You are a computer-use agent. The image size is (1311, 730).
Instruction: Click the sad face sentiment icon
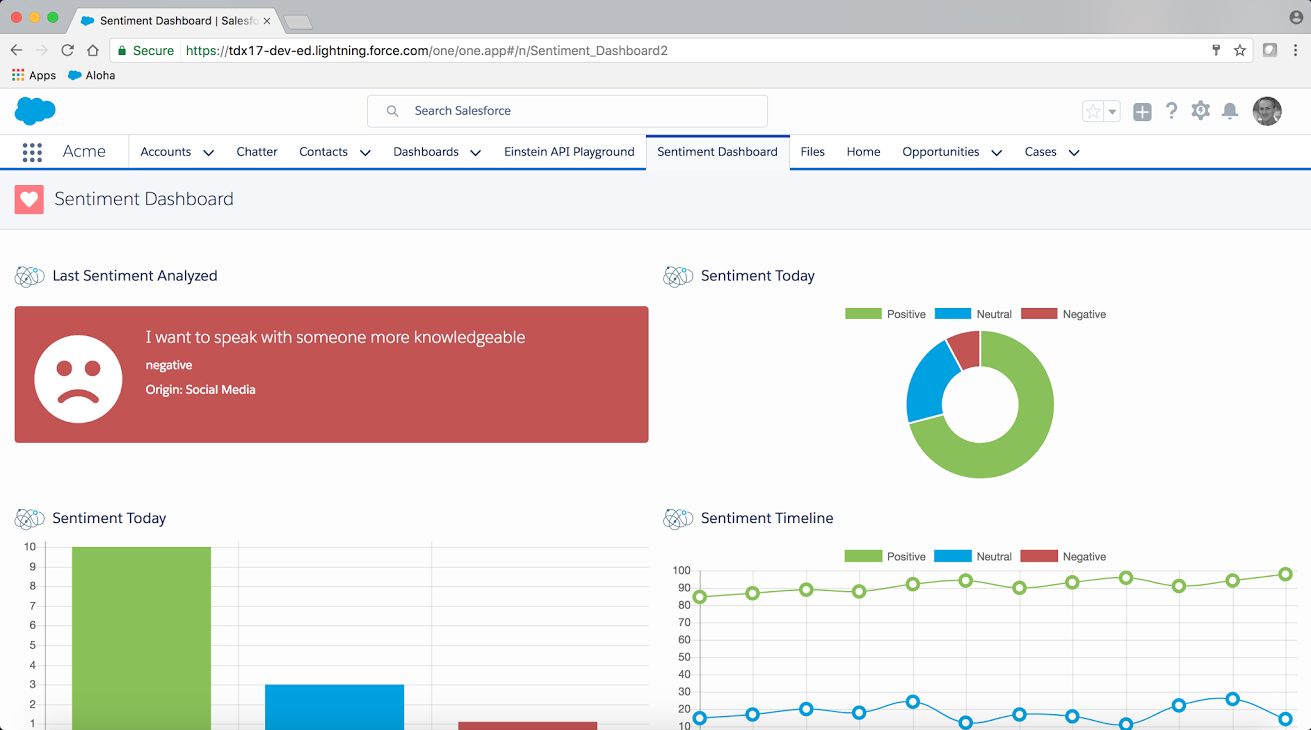78,378
